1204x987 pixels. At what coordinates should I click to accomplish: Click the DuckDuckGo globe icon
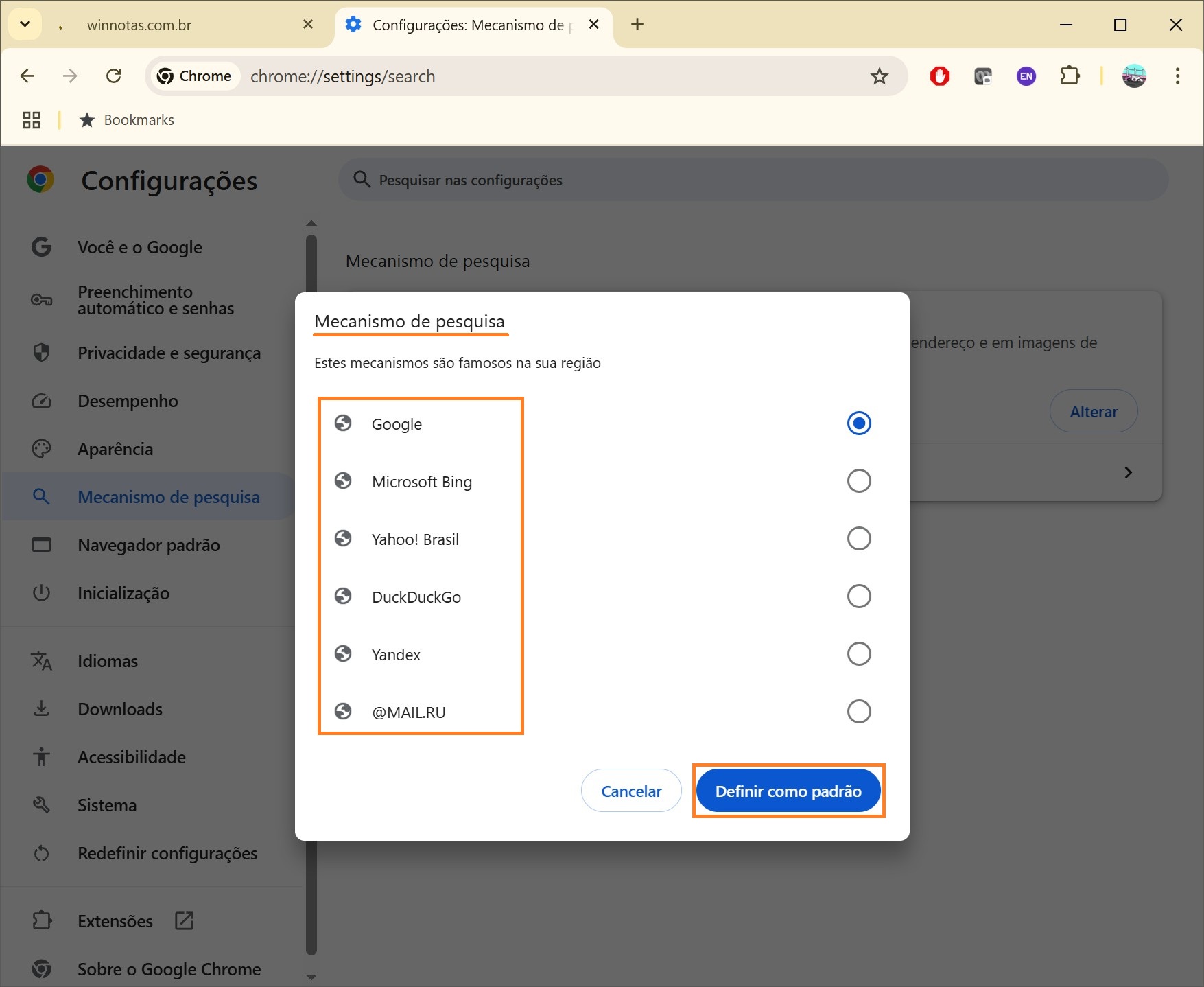(343, 596)
